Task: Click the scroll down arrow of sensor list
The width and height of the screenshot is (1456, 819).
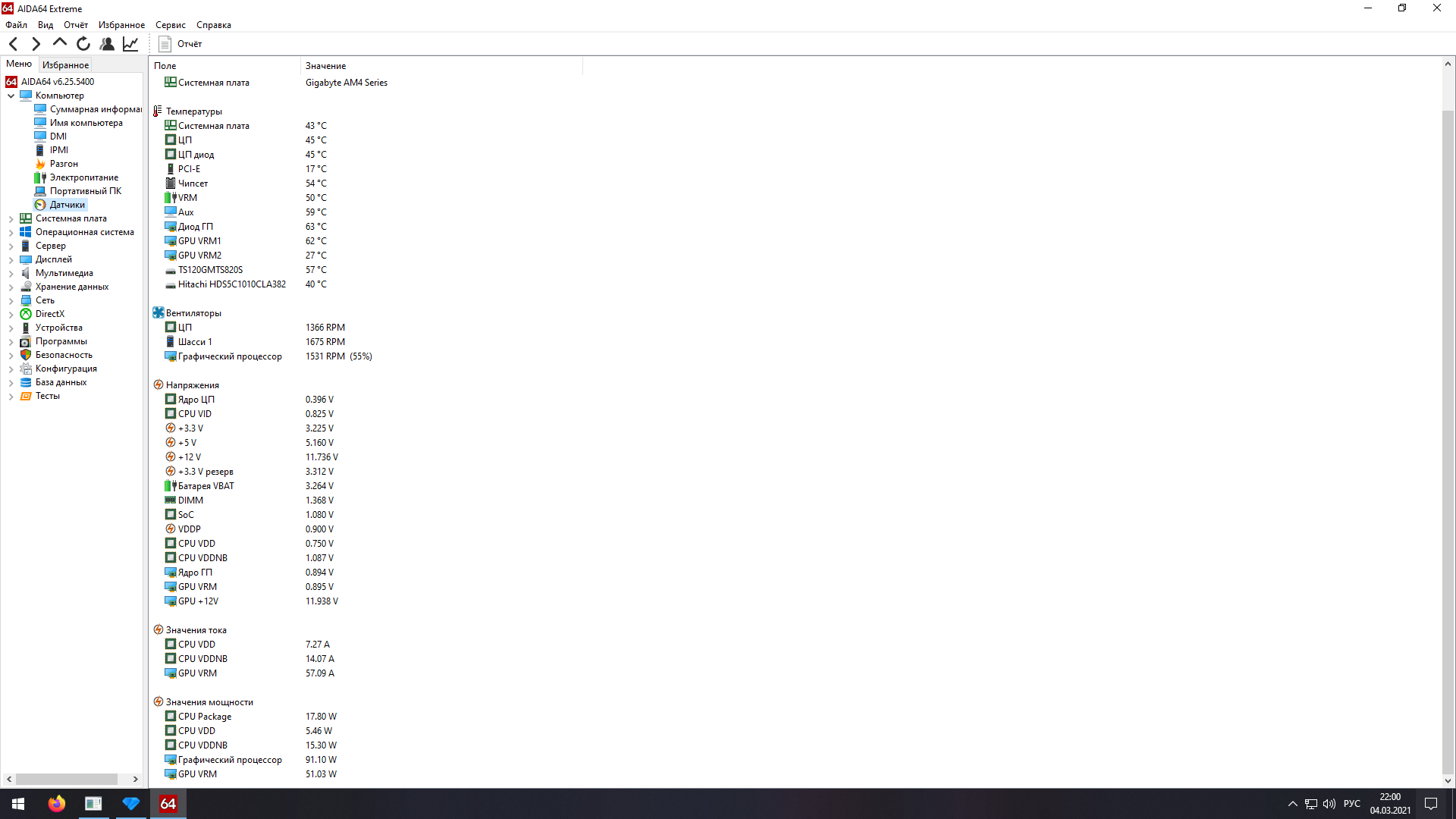Action: point(1448,780)
